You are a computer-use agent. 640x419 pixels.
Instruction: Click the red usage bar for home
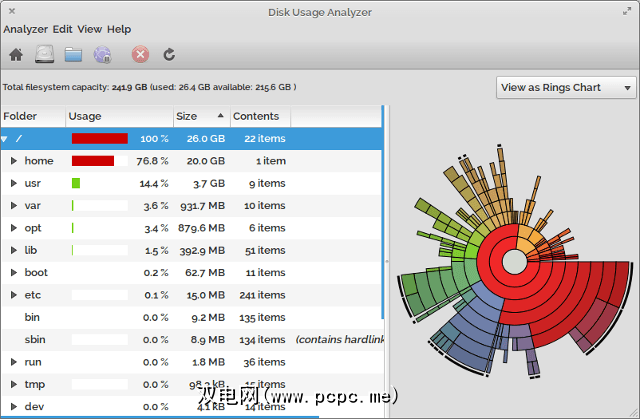coord(92,161)
